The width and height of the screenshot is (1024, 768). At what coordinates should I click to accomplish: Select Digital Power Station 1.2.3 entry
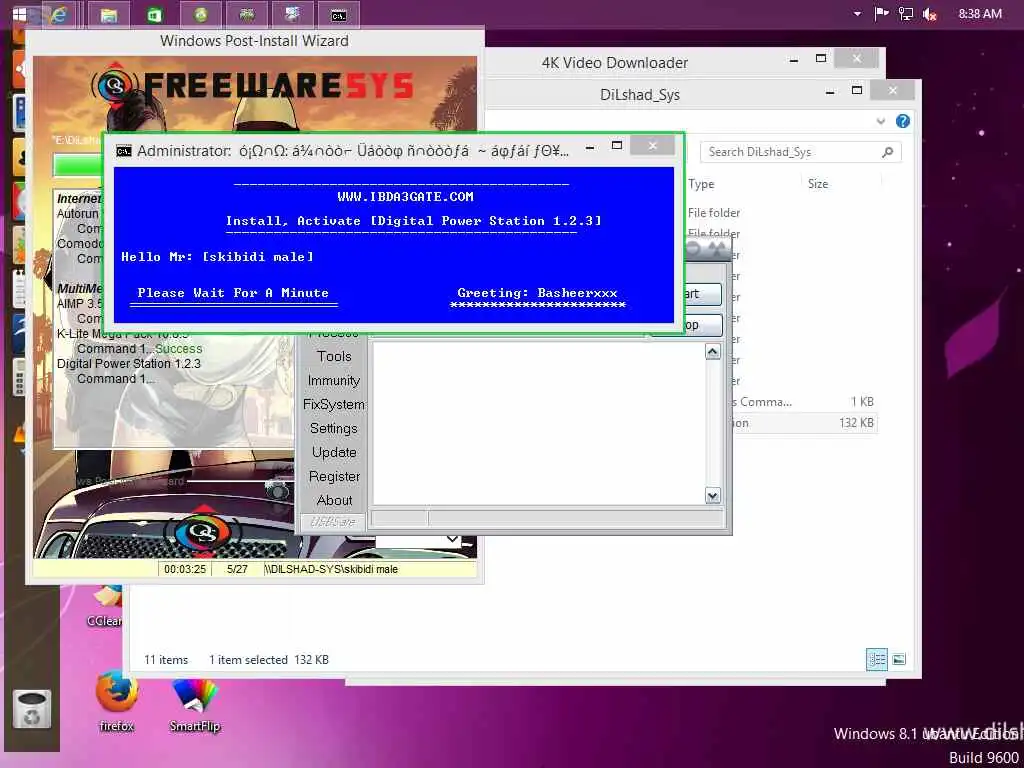coord(129,364)
